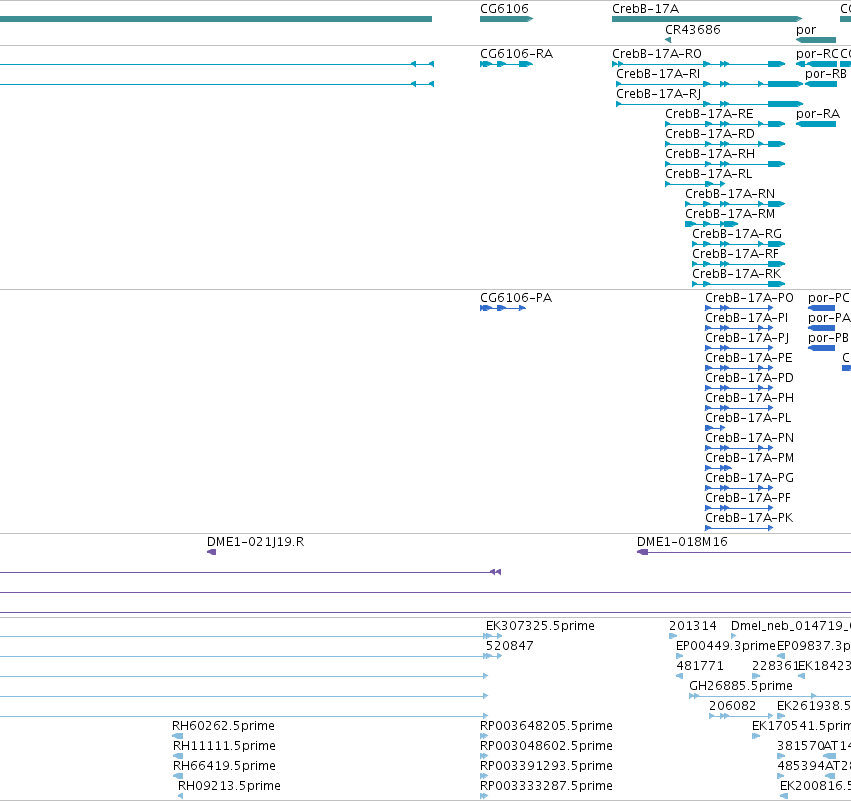
Task: Open the 381570 feature
Action: (x=800, y=746)
